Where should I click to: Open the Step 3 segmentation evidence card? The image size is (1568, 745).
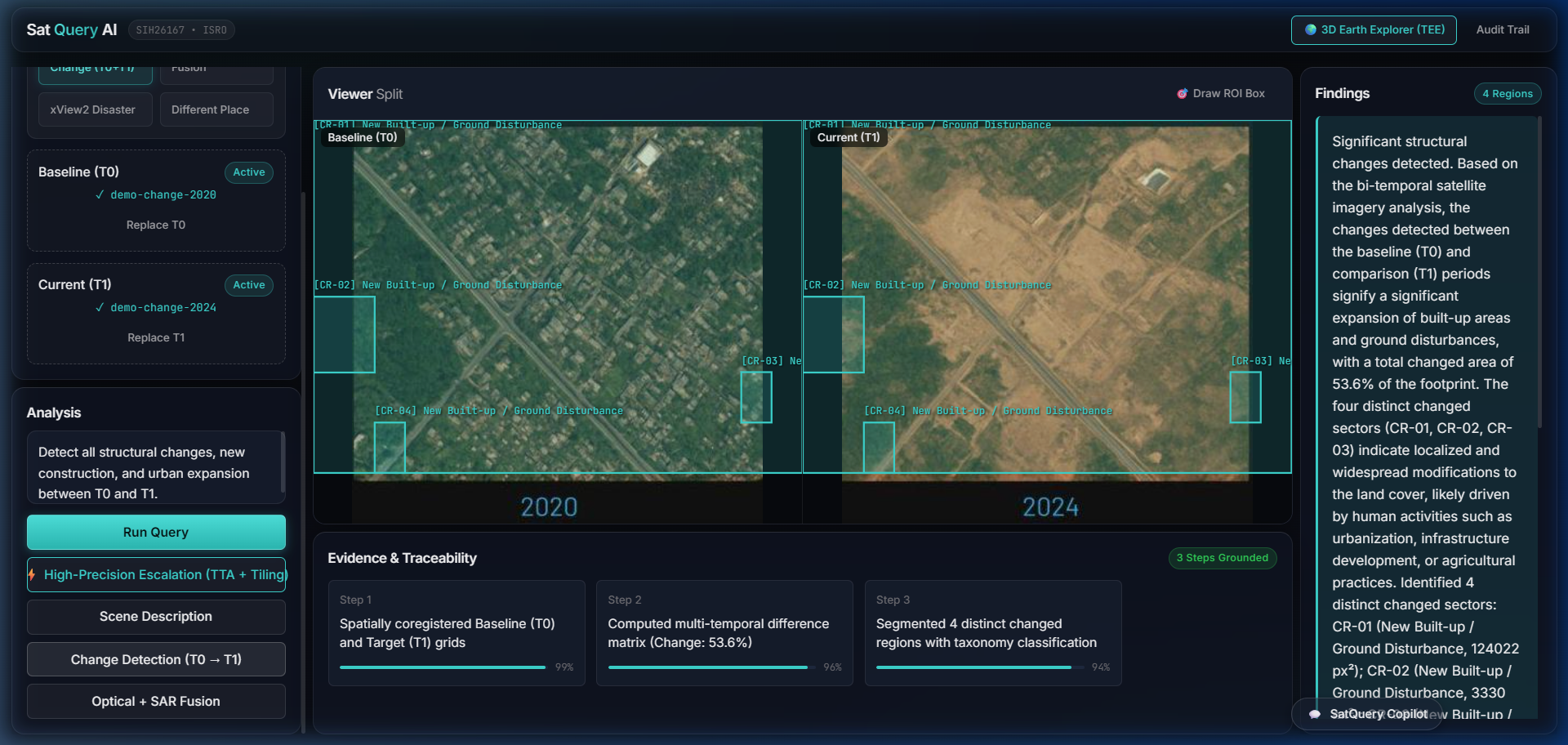[x=993, y=633]
